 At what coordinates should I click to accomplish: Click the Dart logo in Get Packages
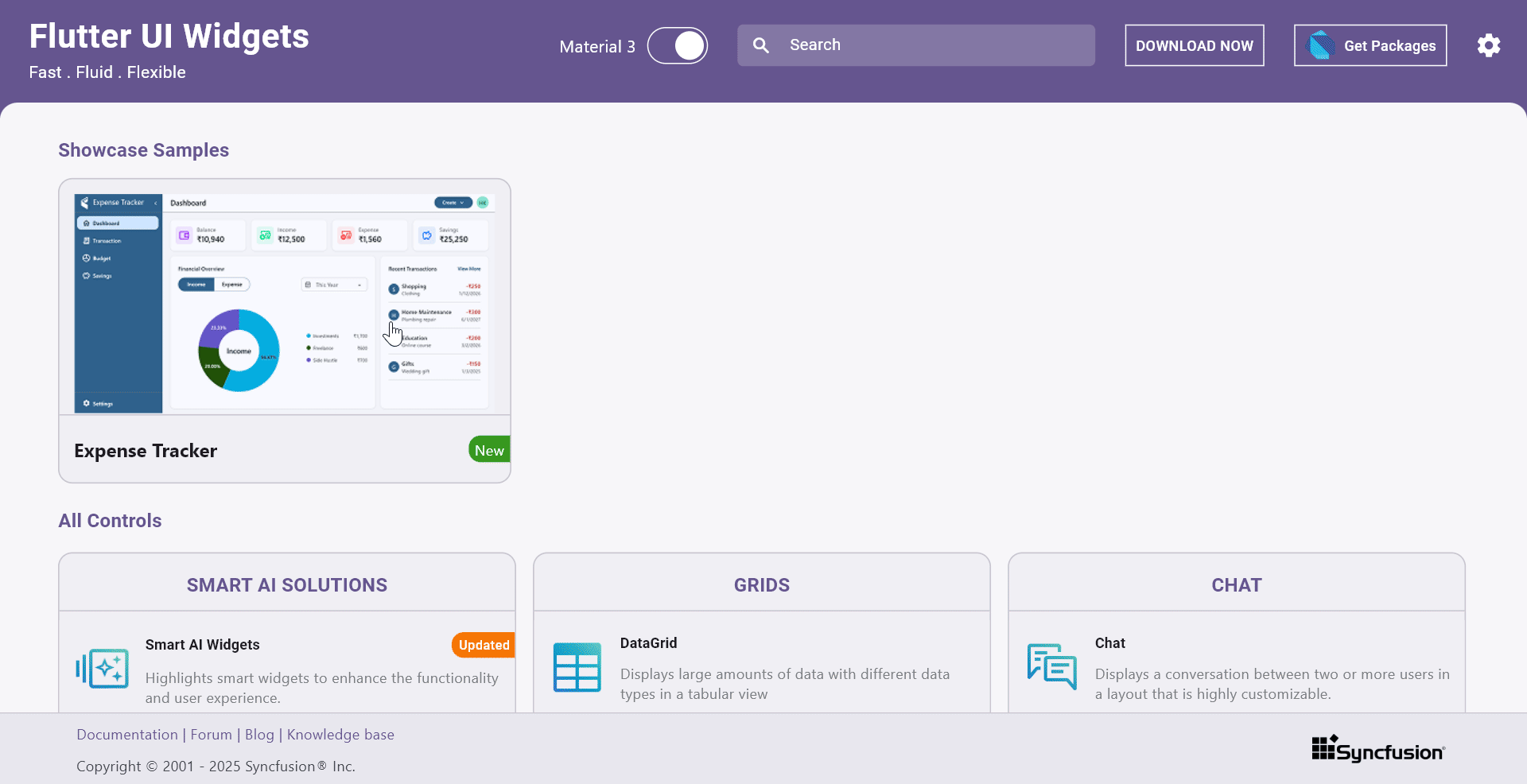tap(1322, 45)
